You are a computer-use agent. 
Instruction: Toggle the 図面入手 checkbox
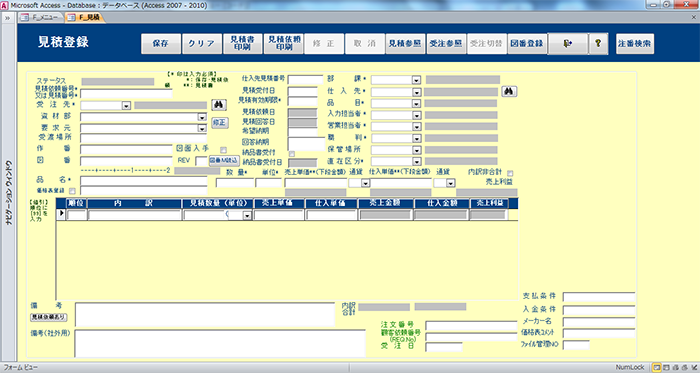(x=223, y=150)
